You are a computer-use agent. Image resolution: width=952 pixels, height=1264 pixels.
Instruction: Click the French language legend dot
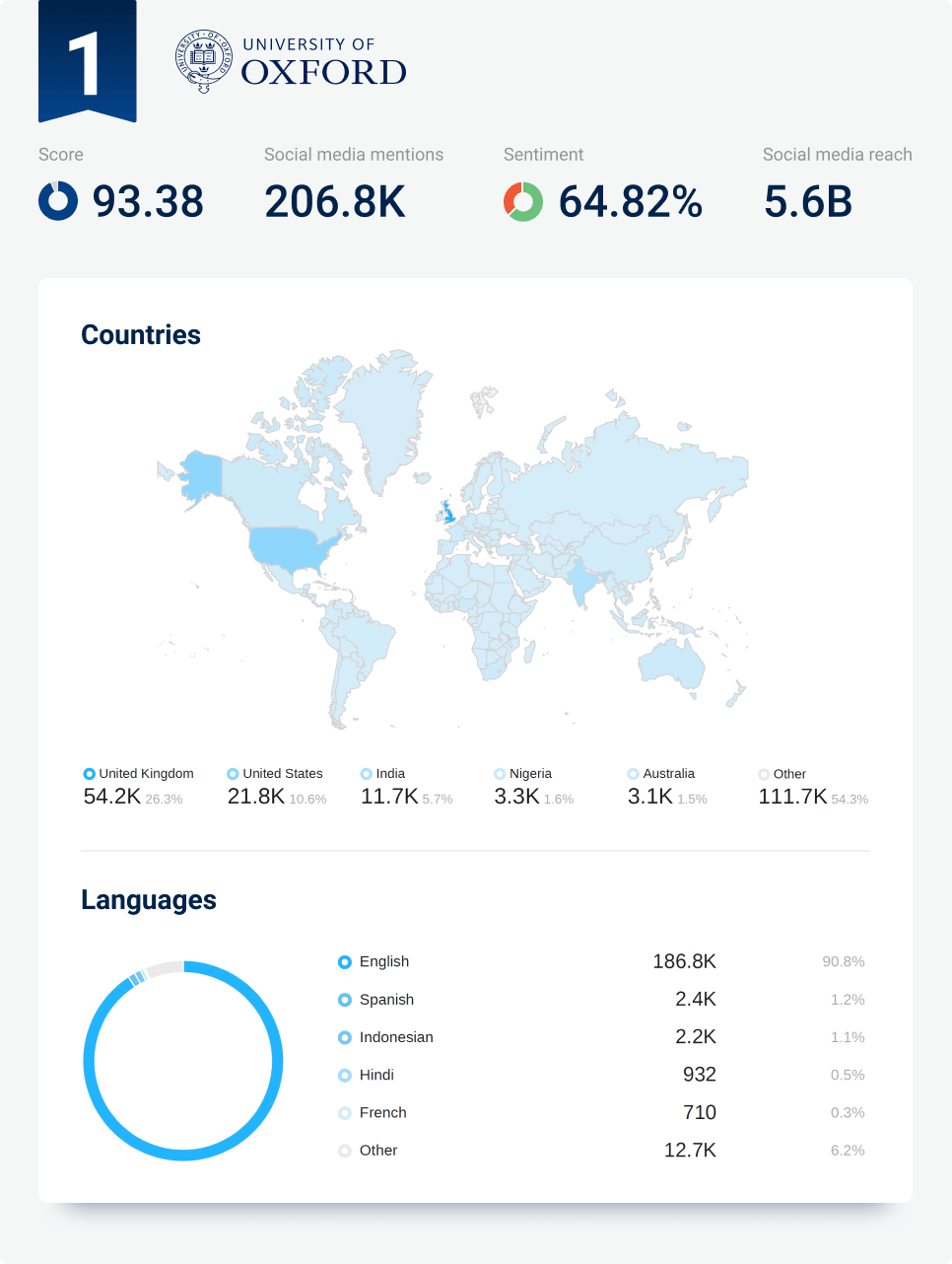(x=345, y=1113)
